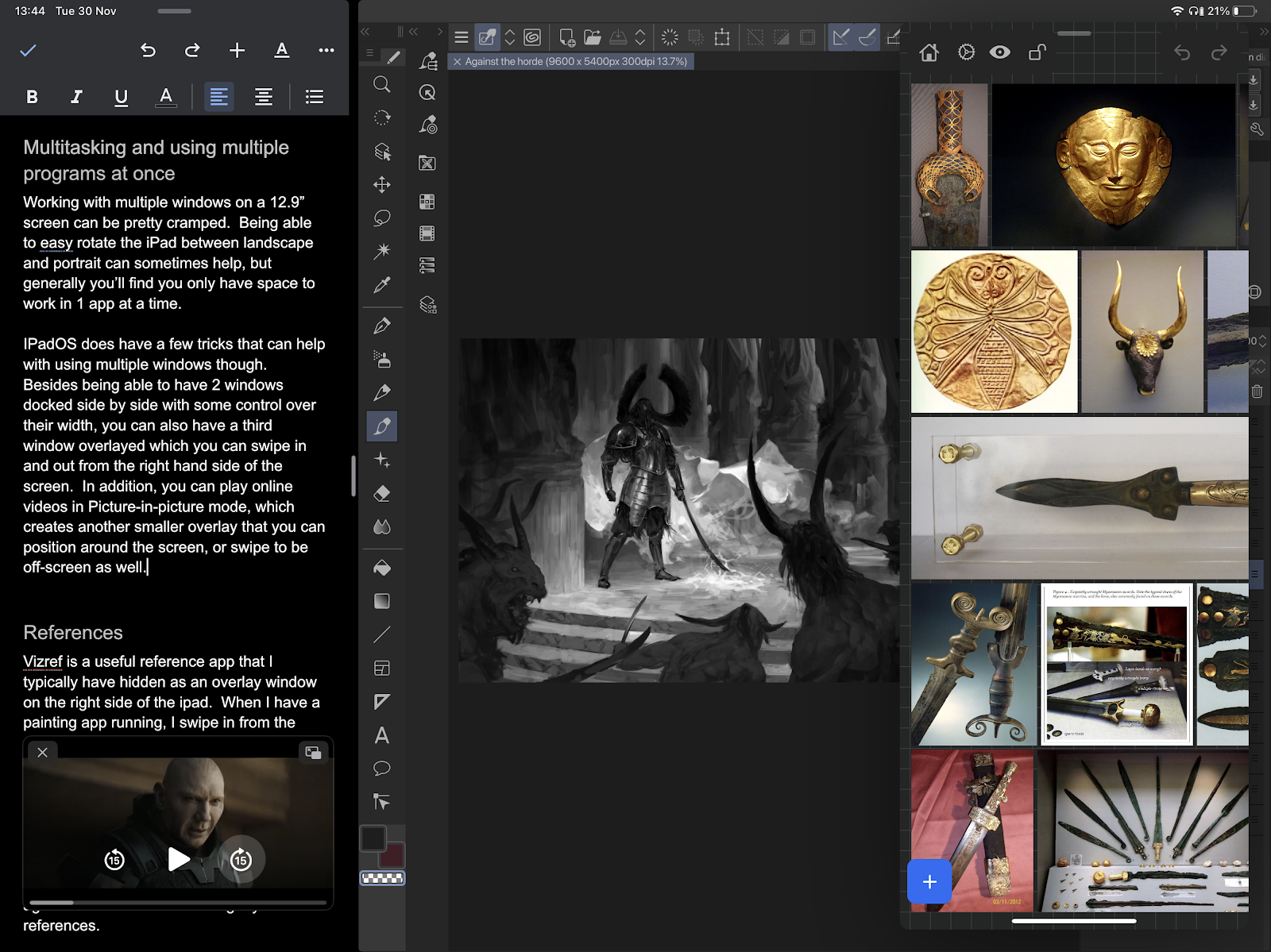1271x952 pixels.
Task: Click the blue add image button
Action: pyautogui.click(x=929, y=881)
